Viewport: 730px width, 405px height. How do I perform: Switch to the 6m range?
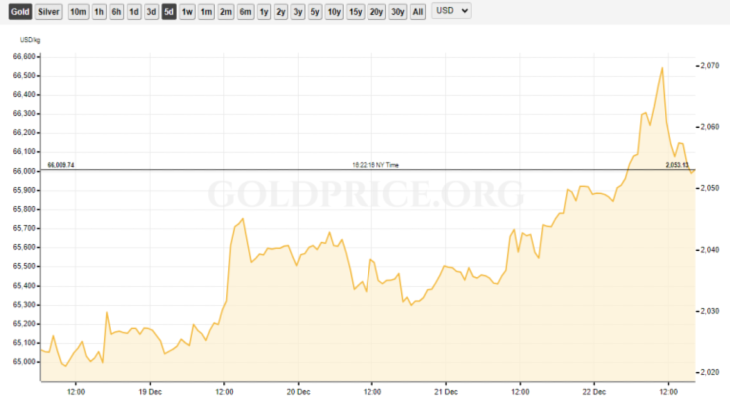coord(245,12)
